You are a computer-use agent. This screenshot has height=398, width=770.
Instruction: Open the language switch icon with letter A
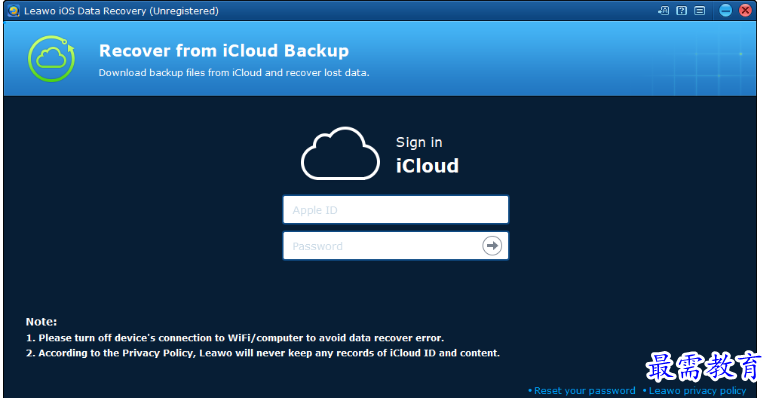[663, 10]
